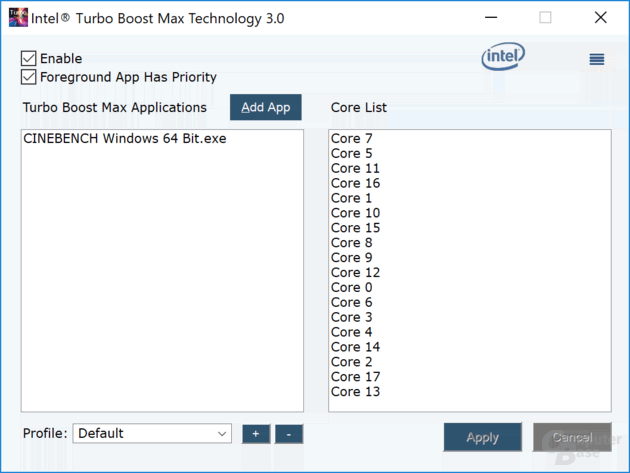Select Core 12 in Core List
Image resolution: width=630 pixels, height=473 pixels.
[470, 272]
